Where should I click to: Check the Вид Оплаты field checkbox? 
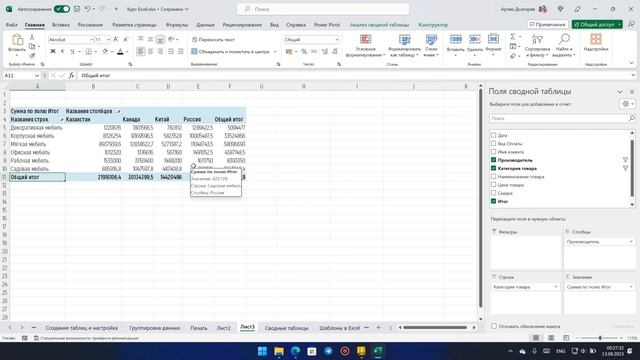point(493,143)
